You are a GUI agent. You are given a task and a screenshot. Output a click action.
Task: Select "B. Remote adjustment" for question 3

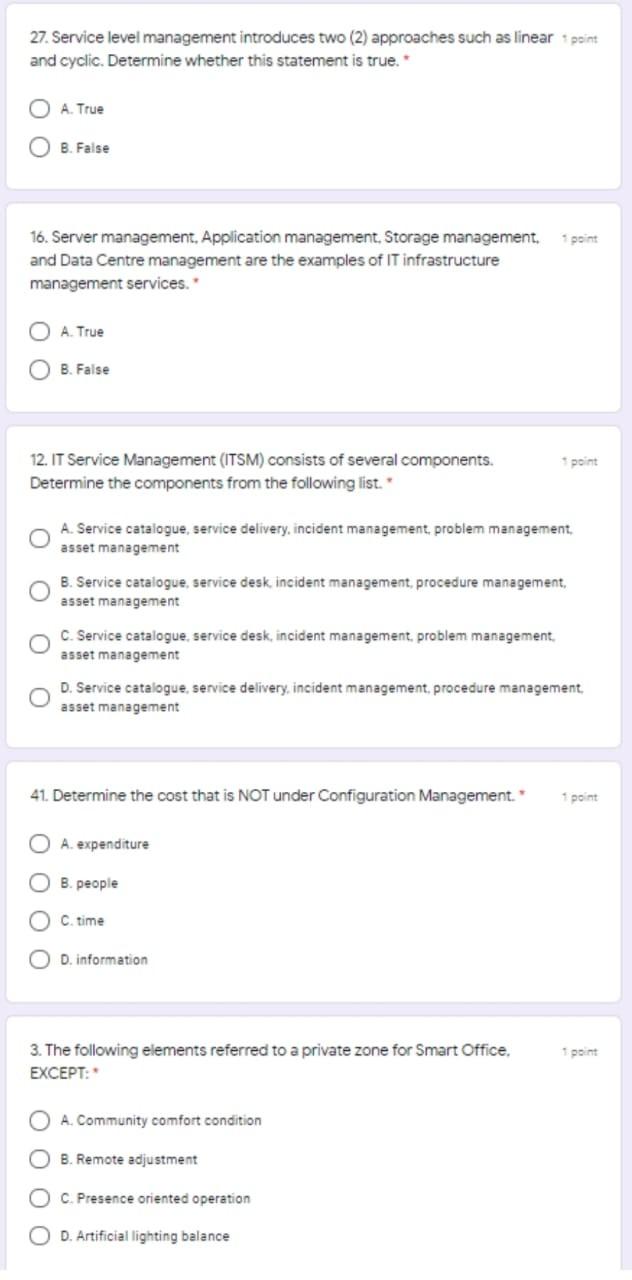click(39, 1159)
